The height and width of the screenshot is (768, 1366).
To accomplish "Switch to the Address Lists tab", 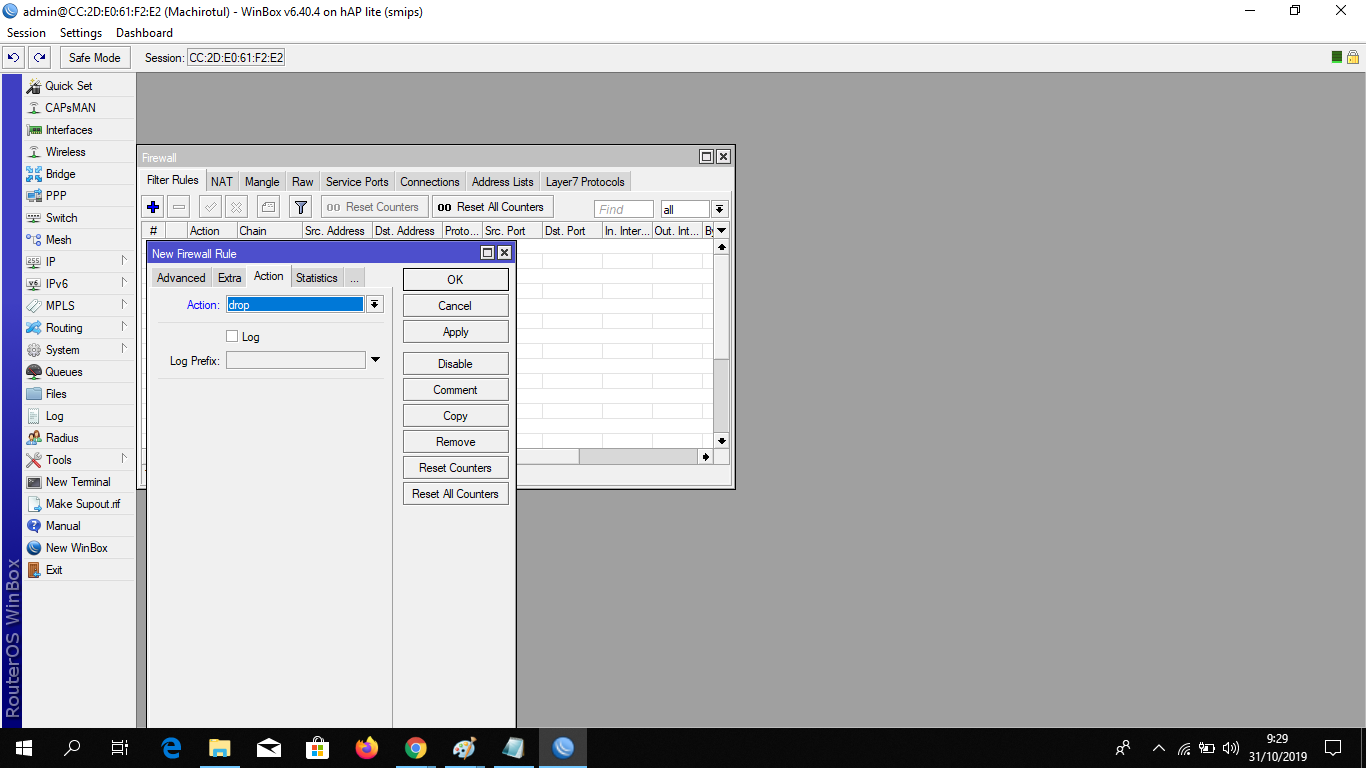I will pyautogui.click(x=503, y=182).
